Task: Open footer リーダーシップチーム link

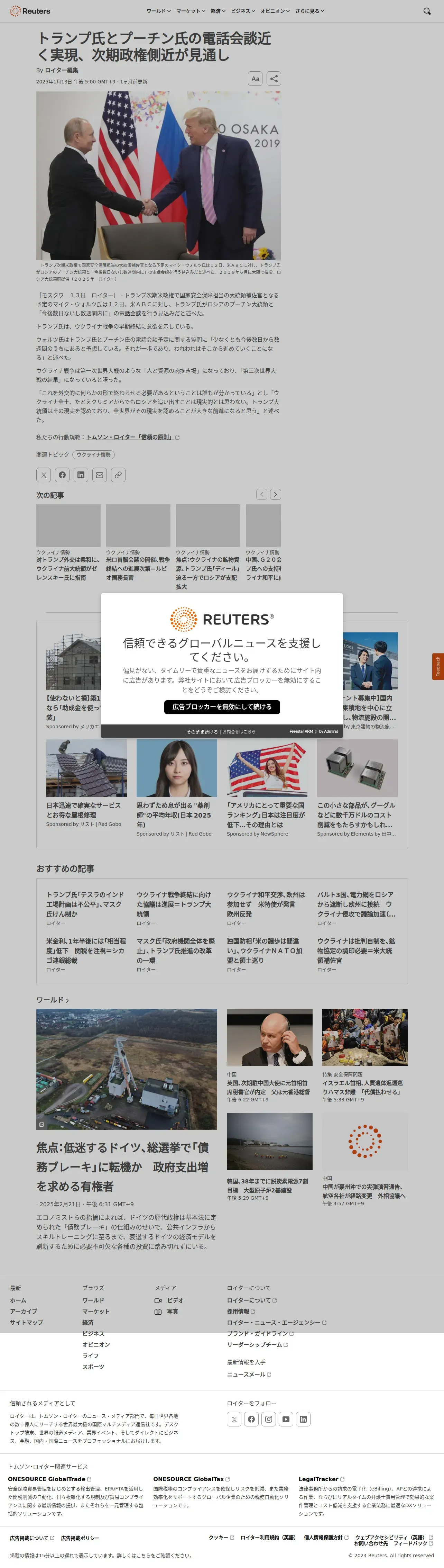Action: pyautogui.click(x=257, y=1345)
